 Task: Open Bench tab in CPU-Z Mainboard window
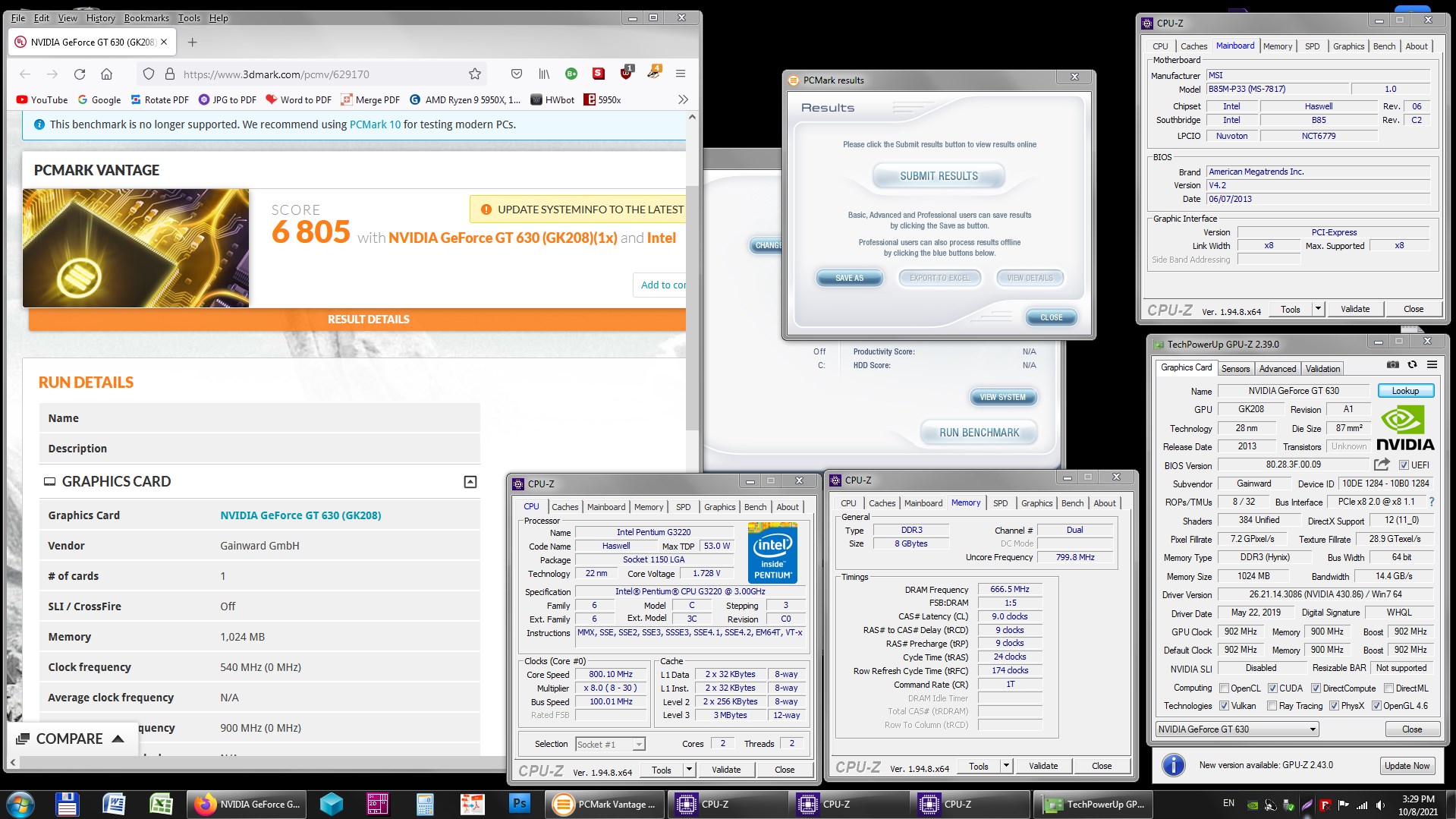(1384, 46)
